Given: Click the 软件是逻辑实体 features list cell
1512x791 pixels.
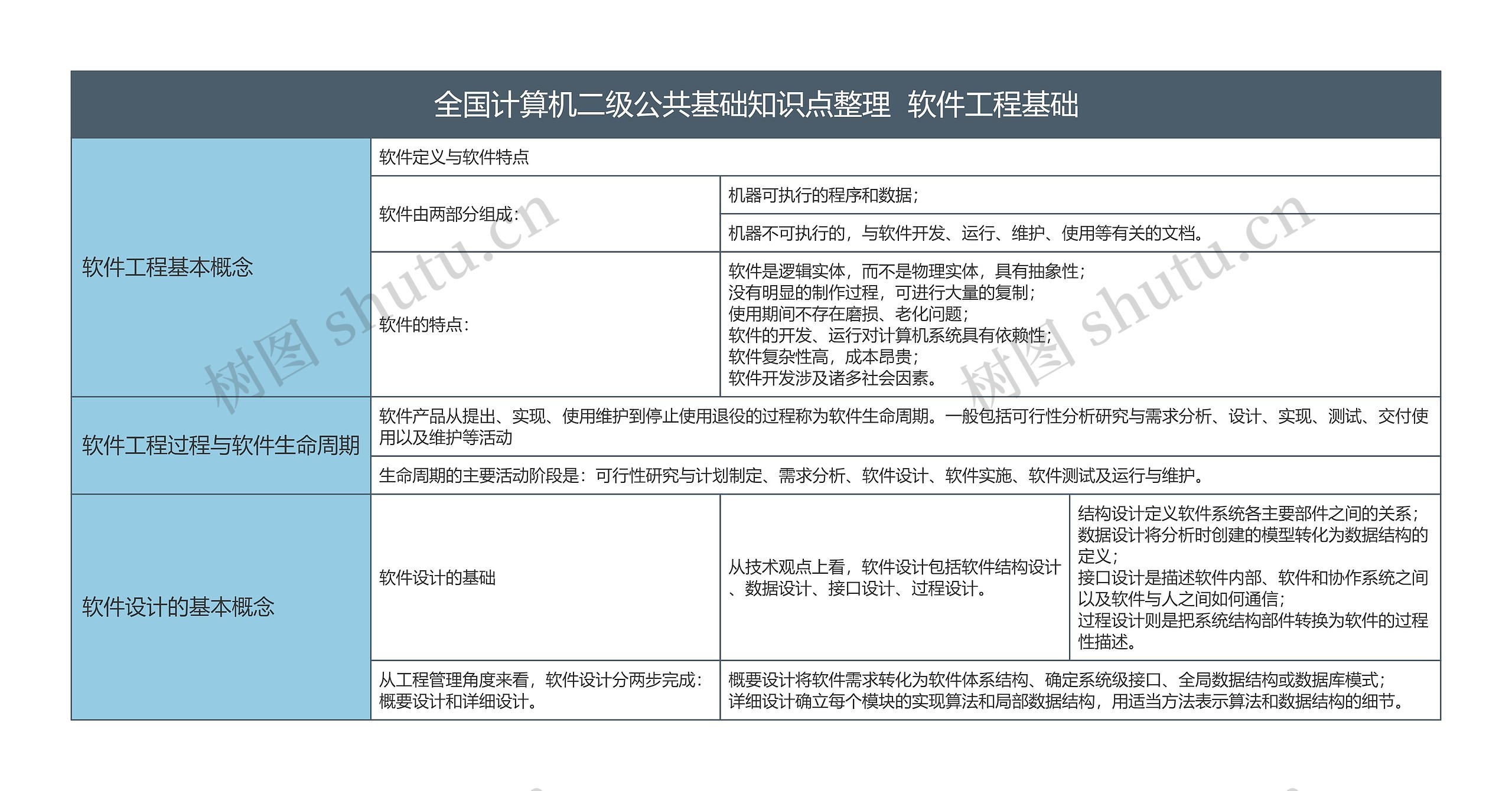Looking at the screenshot, I should tap(1080, 324).
